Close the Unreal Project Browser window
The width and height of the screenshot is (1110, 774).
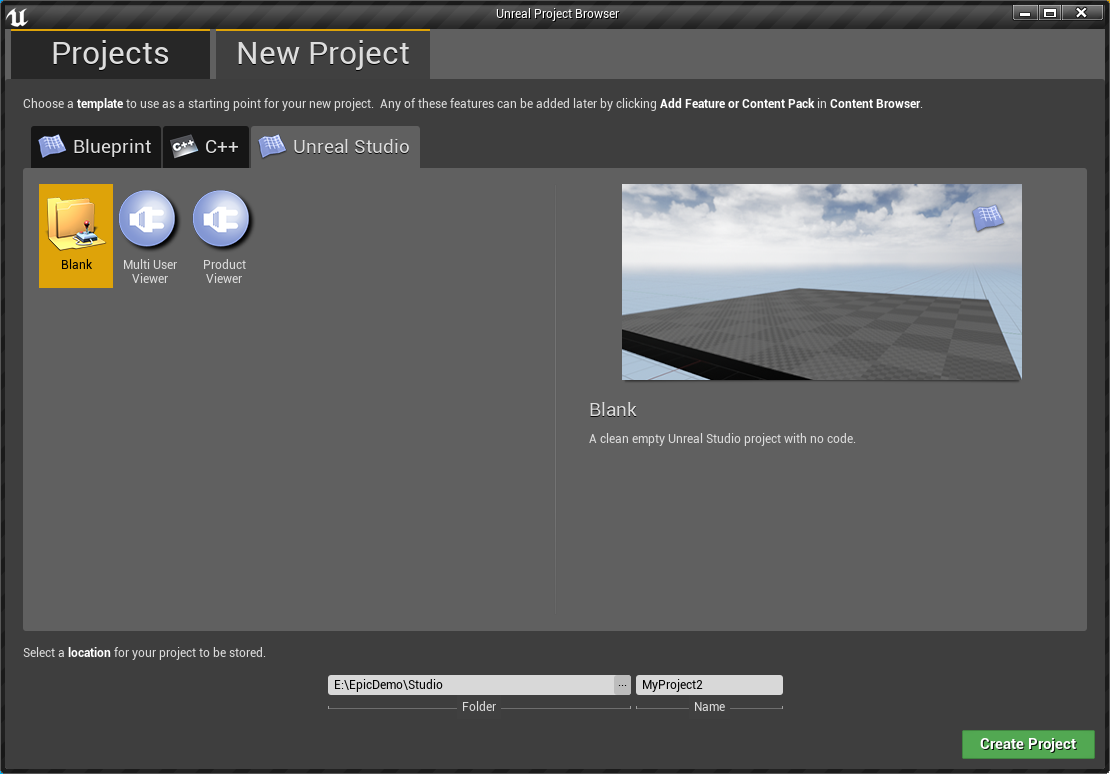[x=1081, y=13]
